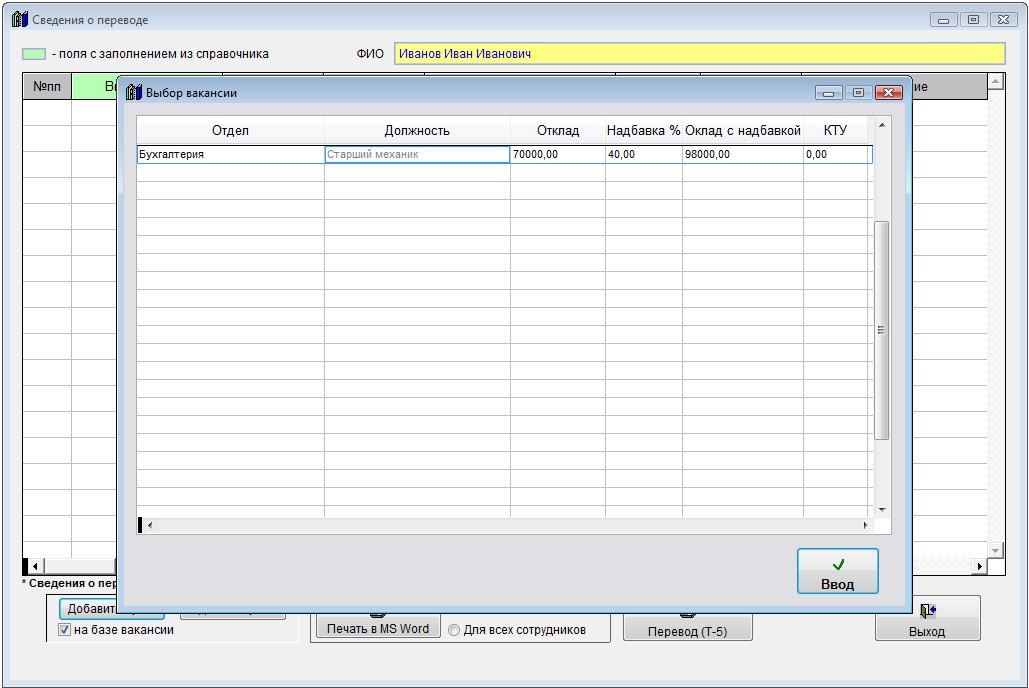Click the 70000,00 salary cell
1029x688 pixels.
coord(558,154)
